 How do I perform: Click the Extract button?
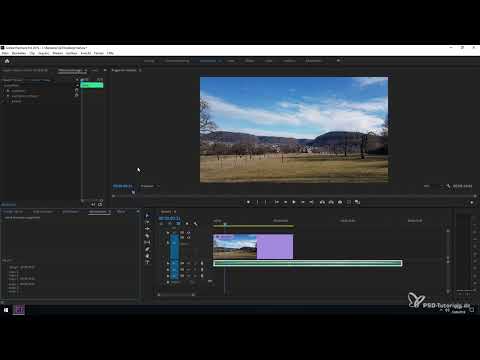coord(331,202)
